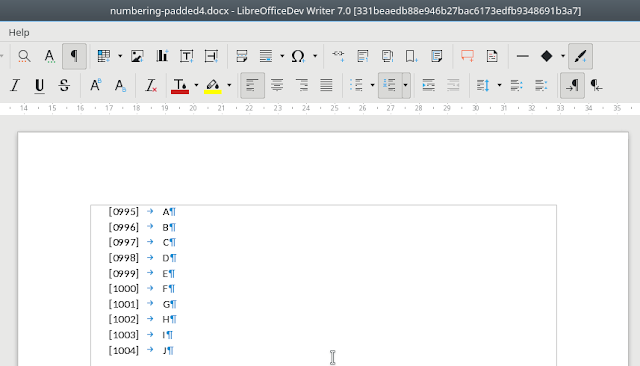640x366 pixels.
Task: Expand the Insert Table dropdown arrow
Action: pos(120,56)
